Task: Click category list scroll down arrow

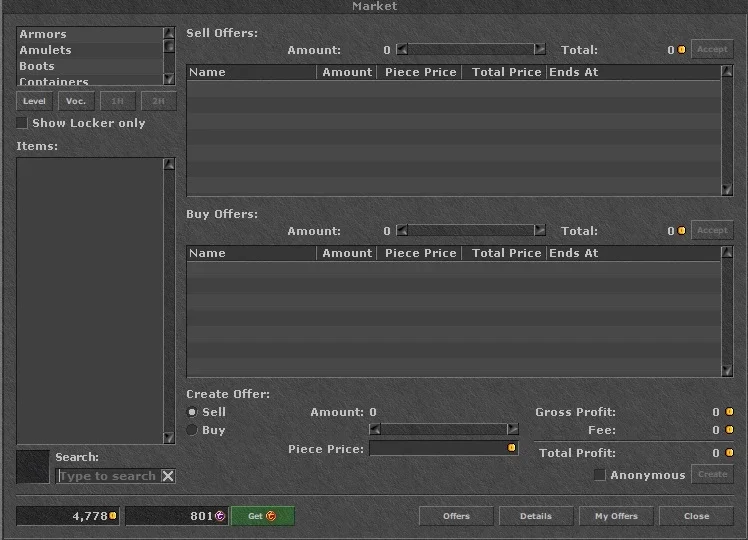Action: 169,79
